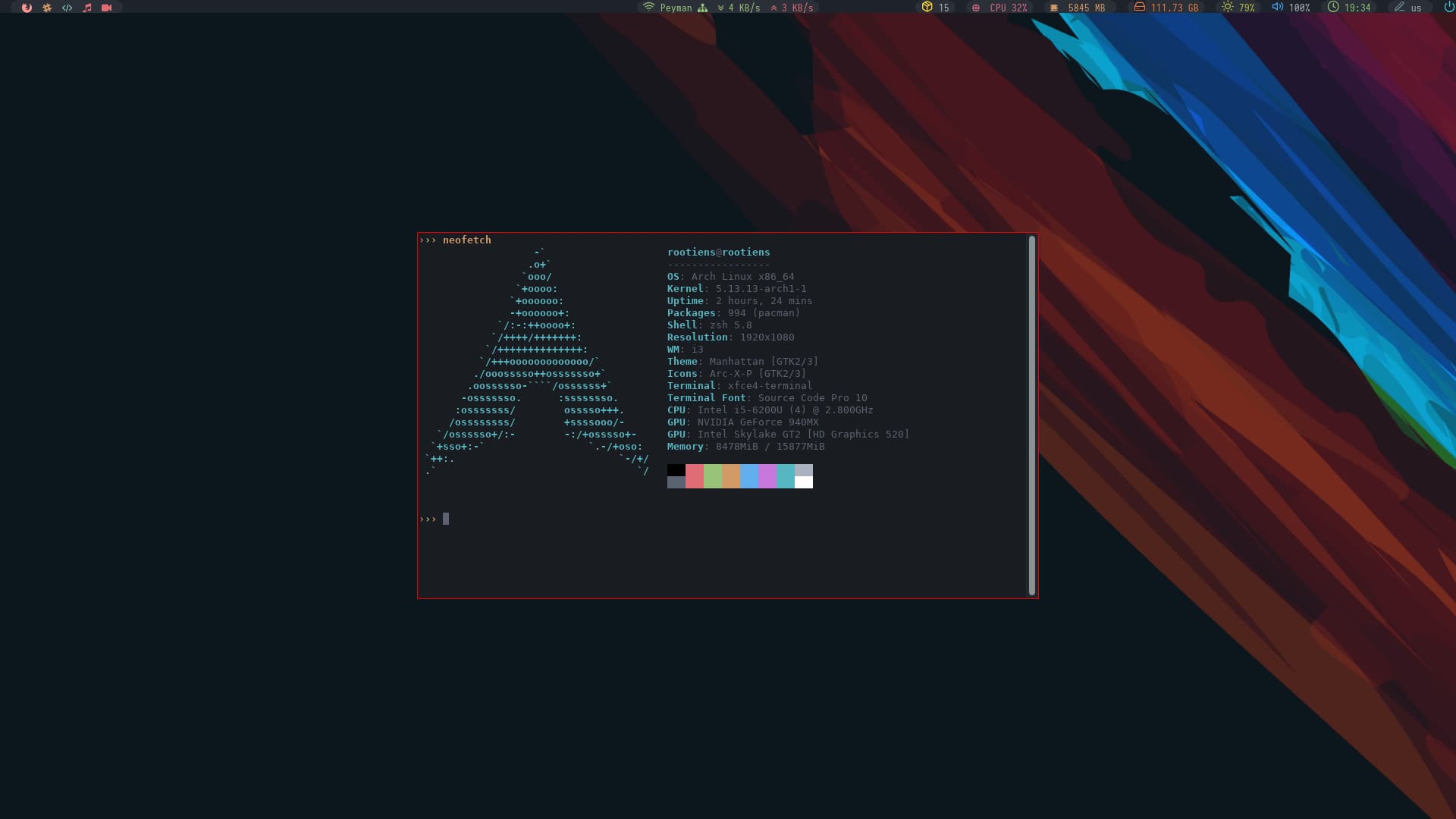Click the Kernel 5.13.13-arch1-1 line
This screenshot has width=1456, height=819.
737,289
